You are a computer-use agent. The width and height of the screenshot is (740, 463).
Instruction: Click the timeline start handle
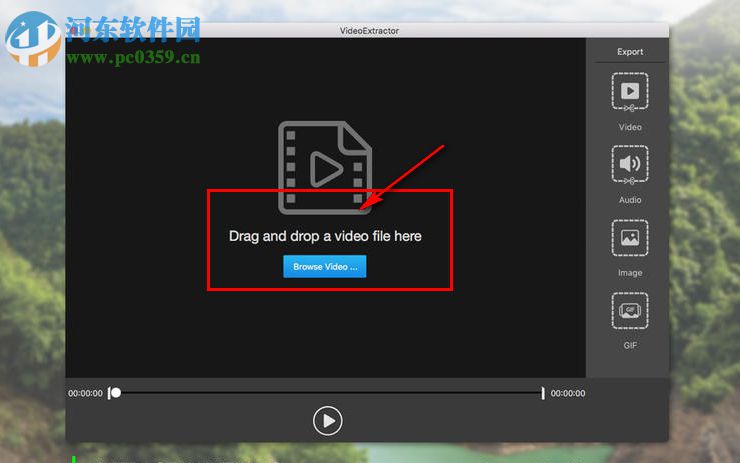coord(115,393)
